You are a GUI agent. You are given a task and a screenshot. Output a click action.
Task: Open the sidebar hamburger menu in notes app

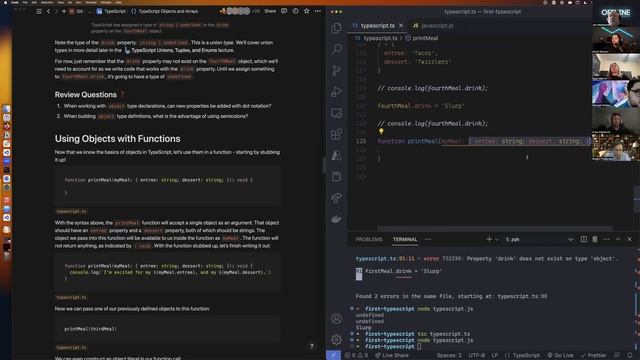tap(39, 11)
